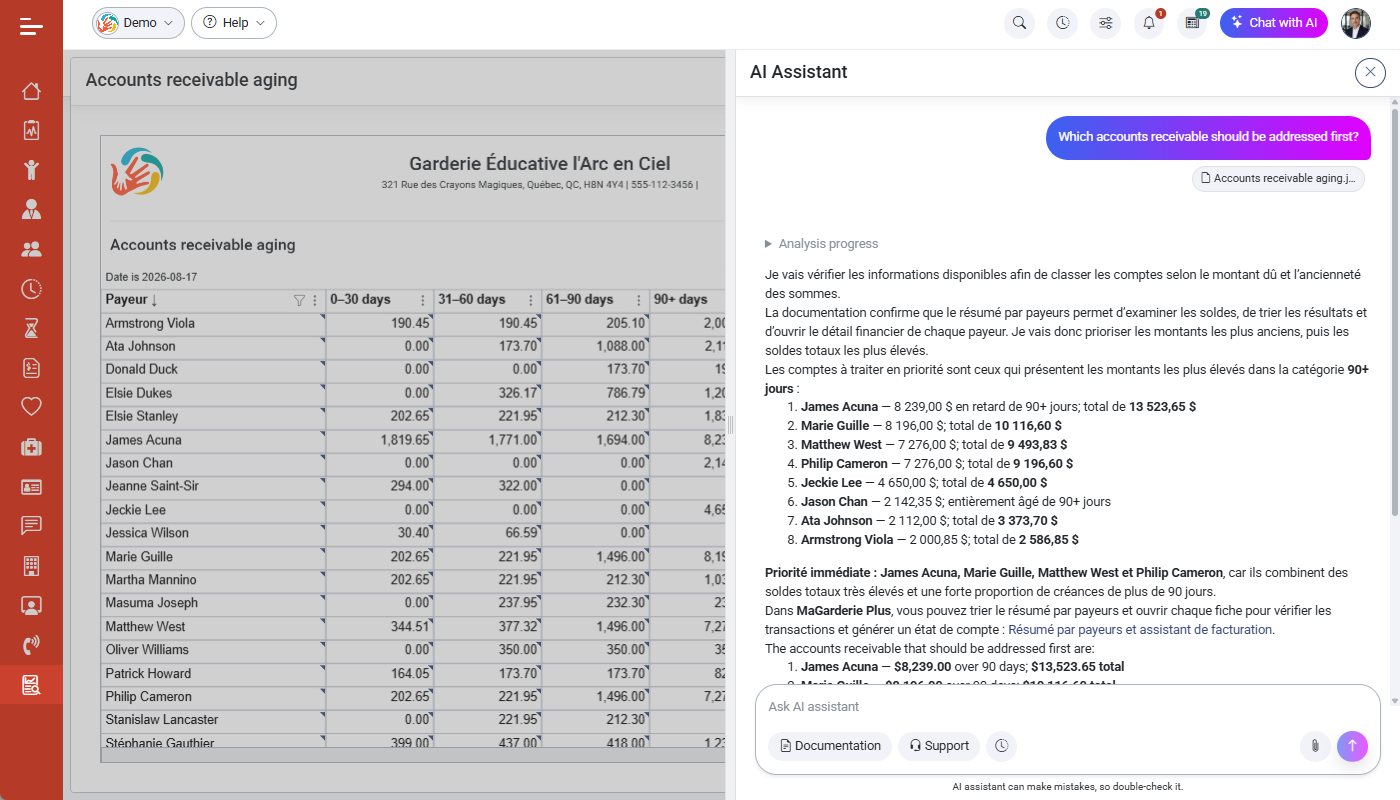This screenshot has height=800, width=1400.
Task: Open the single staff person sidebar icon
Action: pos(31,209)
